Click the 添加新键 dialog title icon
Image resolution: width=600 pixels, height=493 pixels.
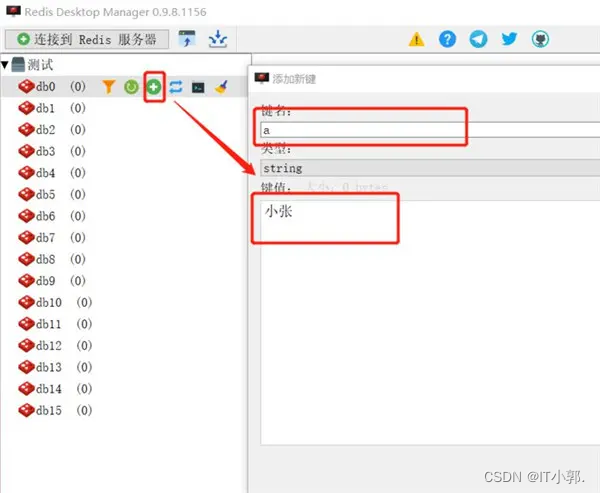262,78
